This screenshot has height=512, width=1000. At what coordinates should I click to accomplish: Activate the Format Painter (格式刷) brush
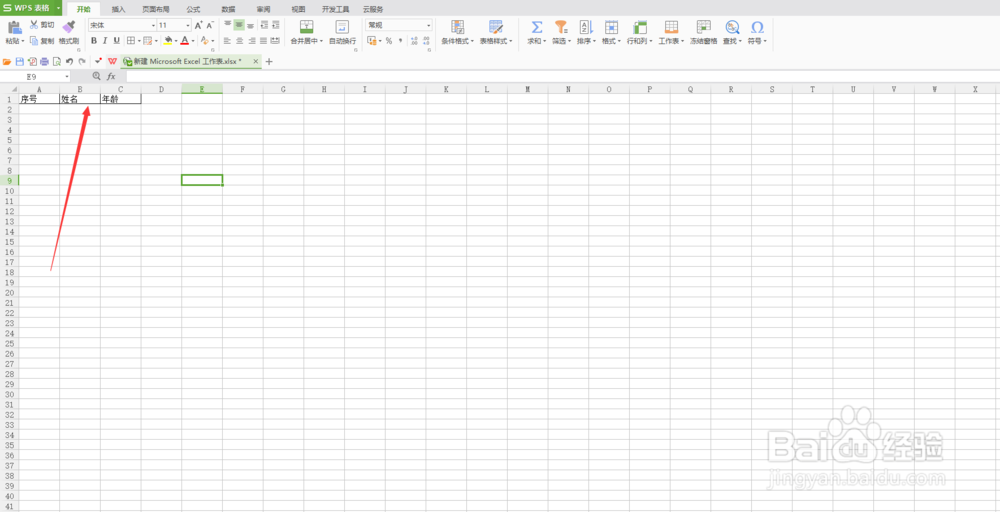[69, 27]
